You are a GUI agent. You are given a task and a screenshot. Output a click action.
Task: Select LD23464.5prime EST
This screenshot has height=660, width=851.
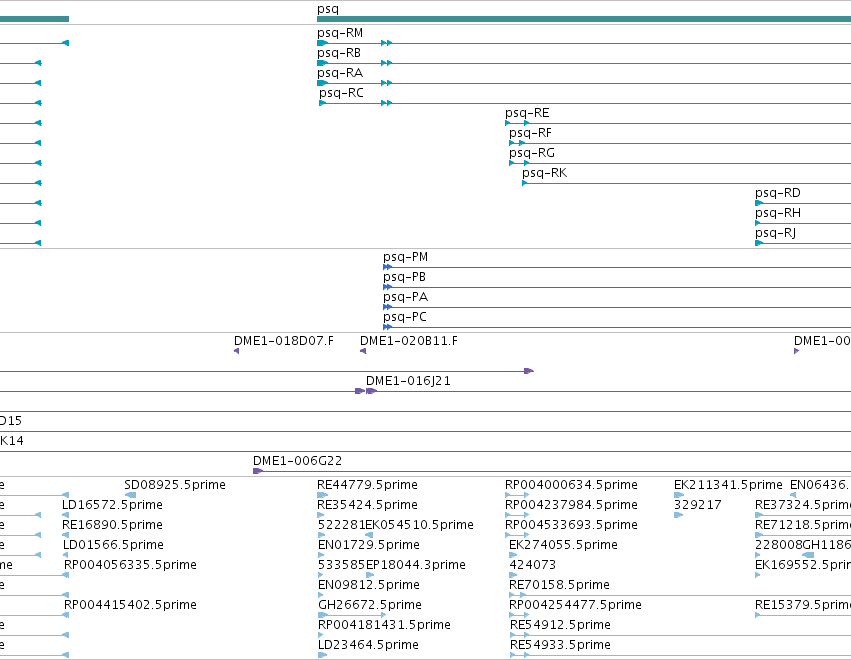point(368,645)
